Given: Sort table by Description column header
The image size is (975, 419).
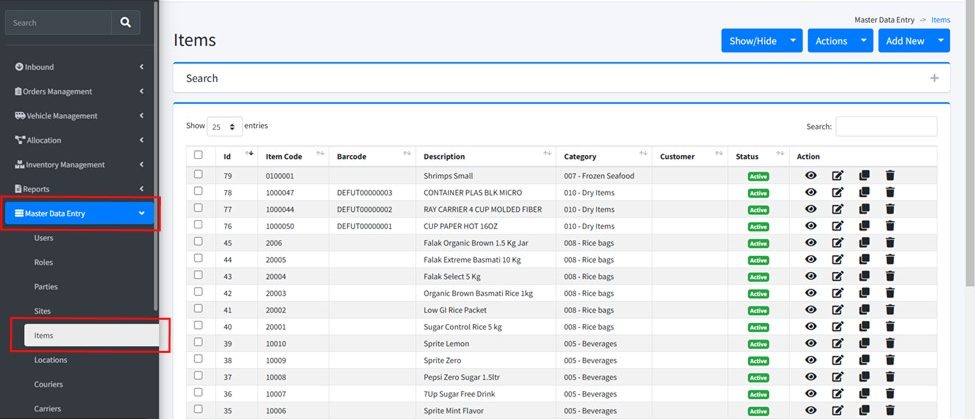Looking at the screenshot, I should coord(486,157).
